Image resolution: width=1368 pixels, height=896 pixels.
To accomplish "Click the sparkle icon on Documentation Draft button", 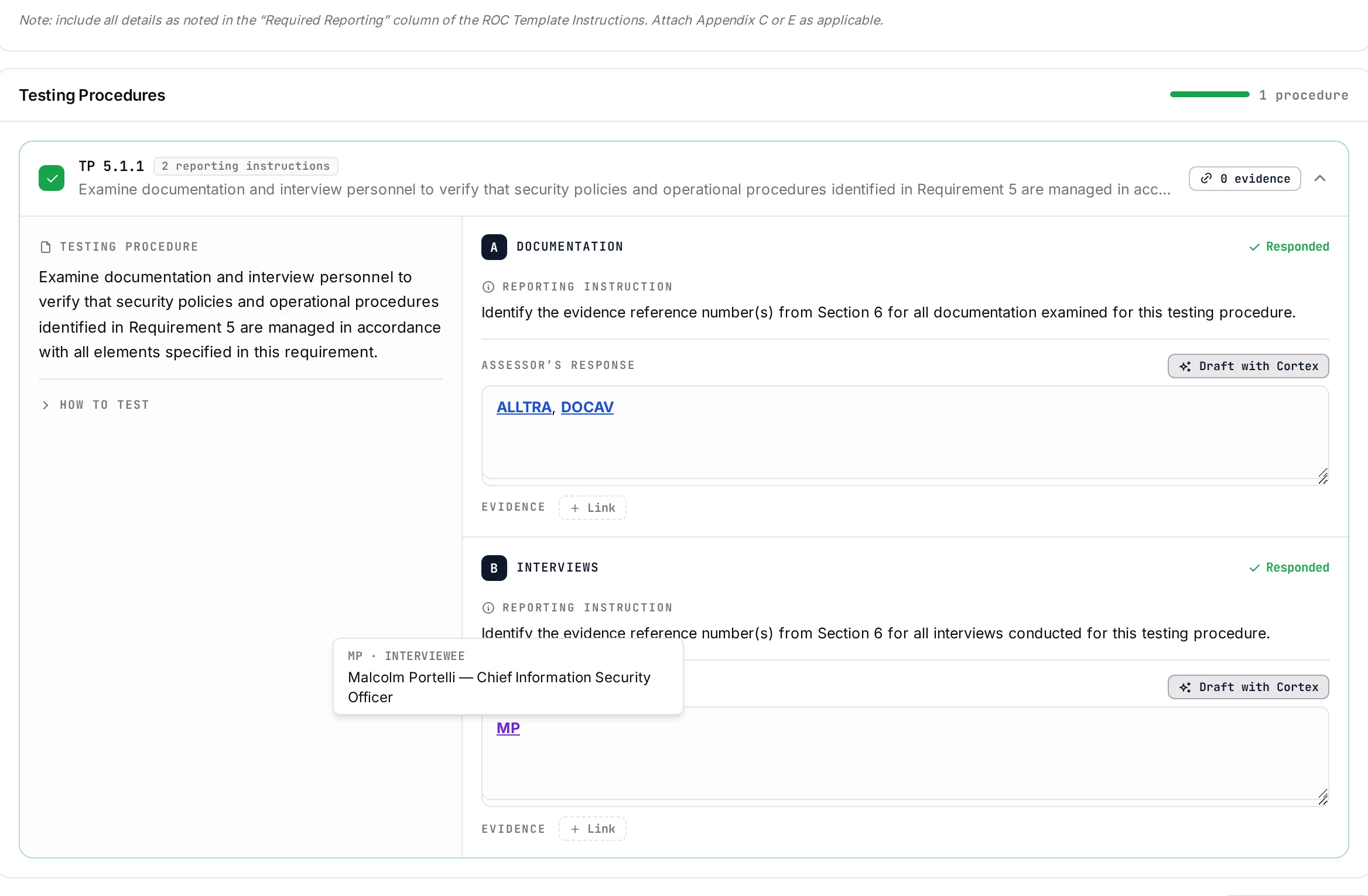I will point(1185,367).
